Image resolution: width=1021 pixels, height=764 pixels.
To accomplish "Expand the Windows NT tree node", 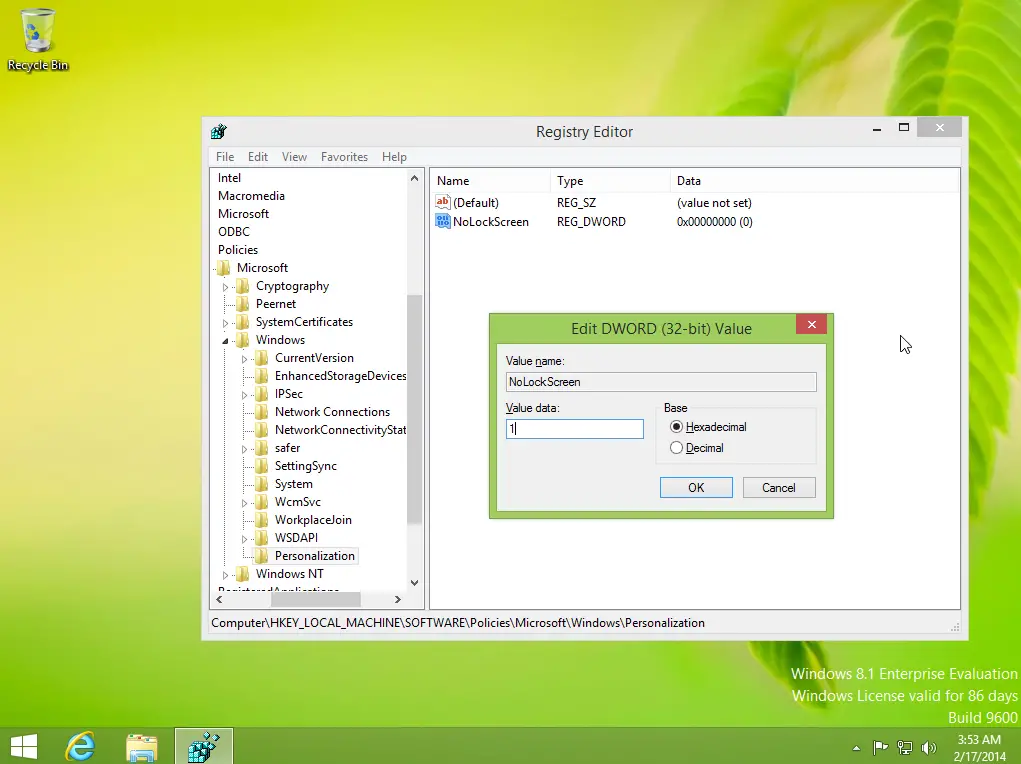I will point(226,574).
